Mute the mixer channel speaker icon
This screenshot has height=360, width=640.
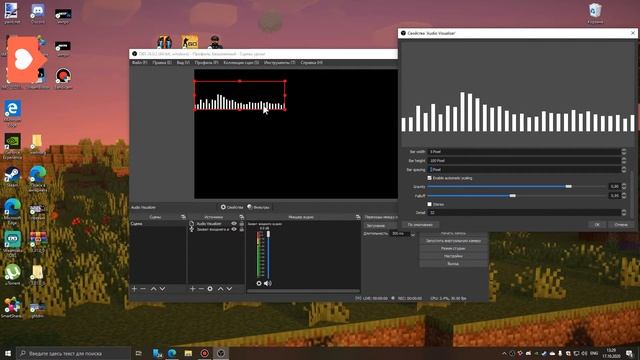[268, 283]
